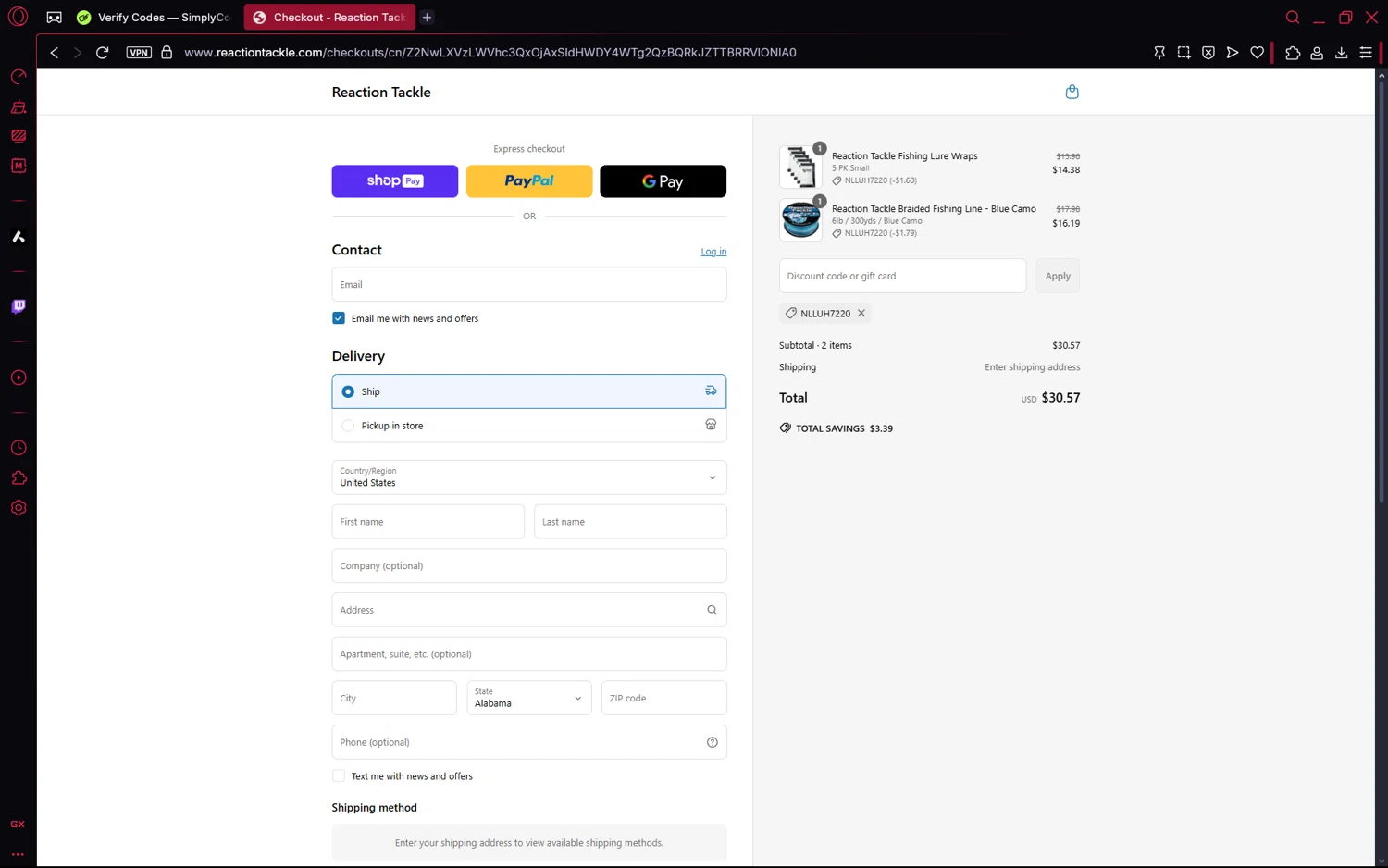This screenshot has width=1388, height=868.
Task: Click the Email input field
Action: 529,284
